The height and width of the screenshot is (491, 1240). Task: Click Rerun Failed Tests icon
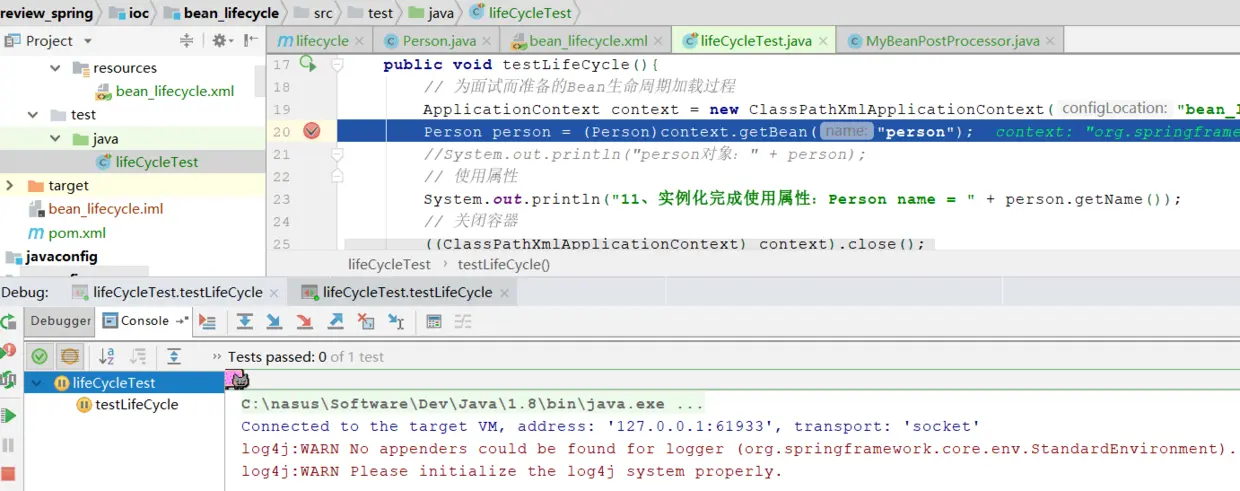(x=8, y=351)
